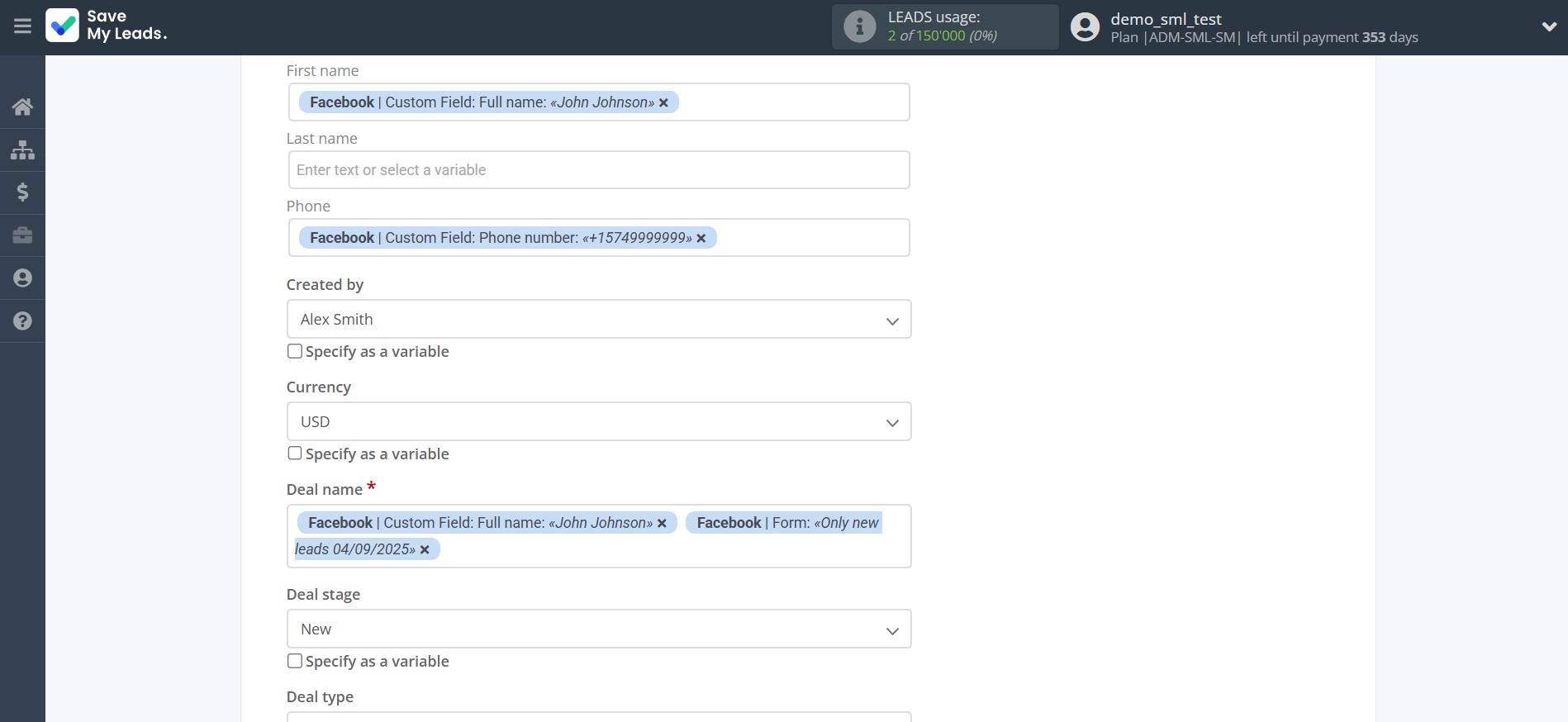Open the user profile icon in sidebar
Screen dimensions: 1568x722
(22, 278)
